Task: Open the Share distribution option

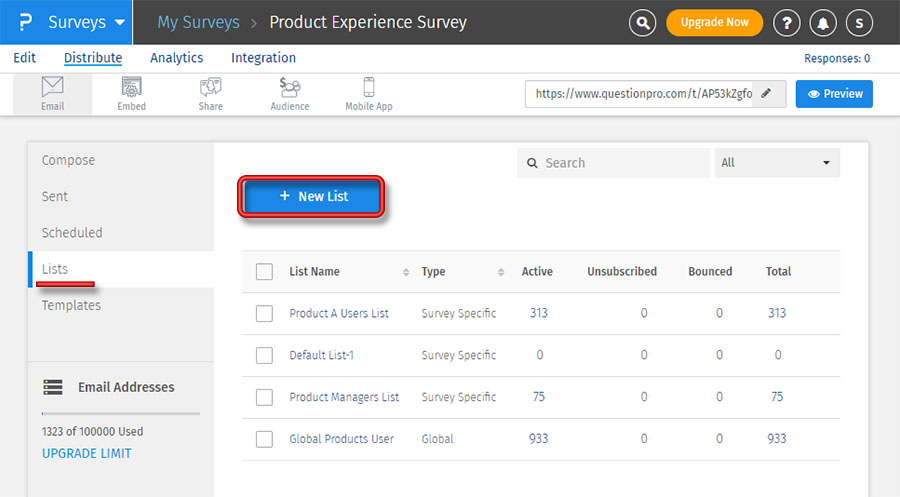Action: (x=211, y=94)
